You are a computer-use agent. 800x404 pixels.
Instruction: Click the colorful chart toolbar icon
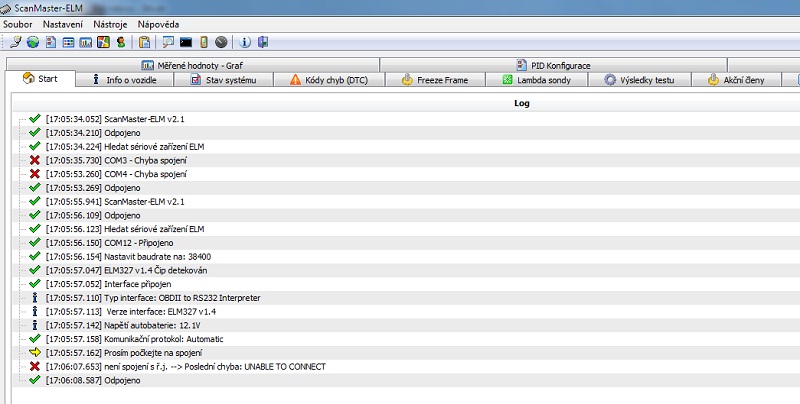click(x=103, y=42)
